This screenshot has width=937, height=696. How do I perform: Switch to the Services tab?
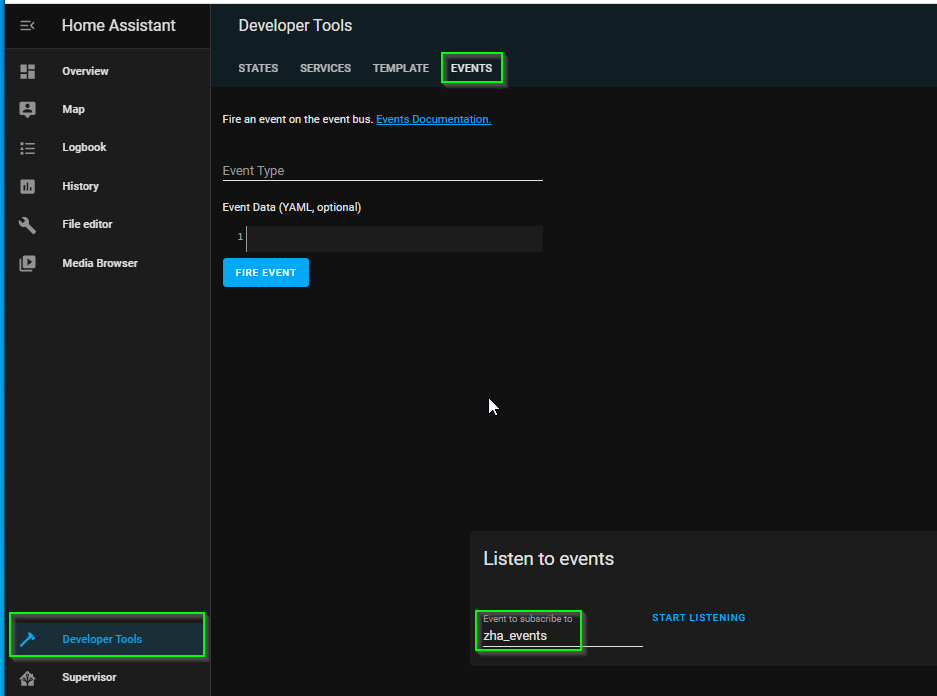click(325, 68)
